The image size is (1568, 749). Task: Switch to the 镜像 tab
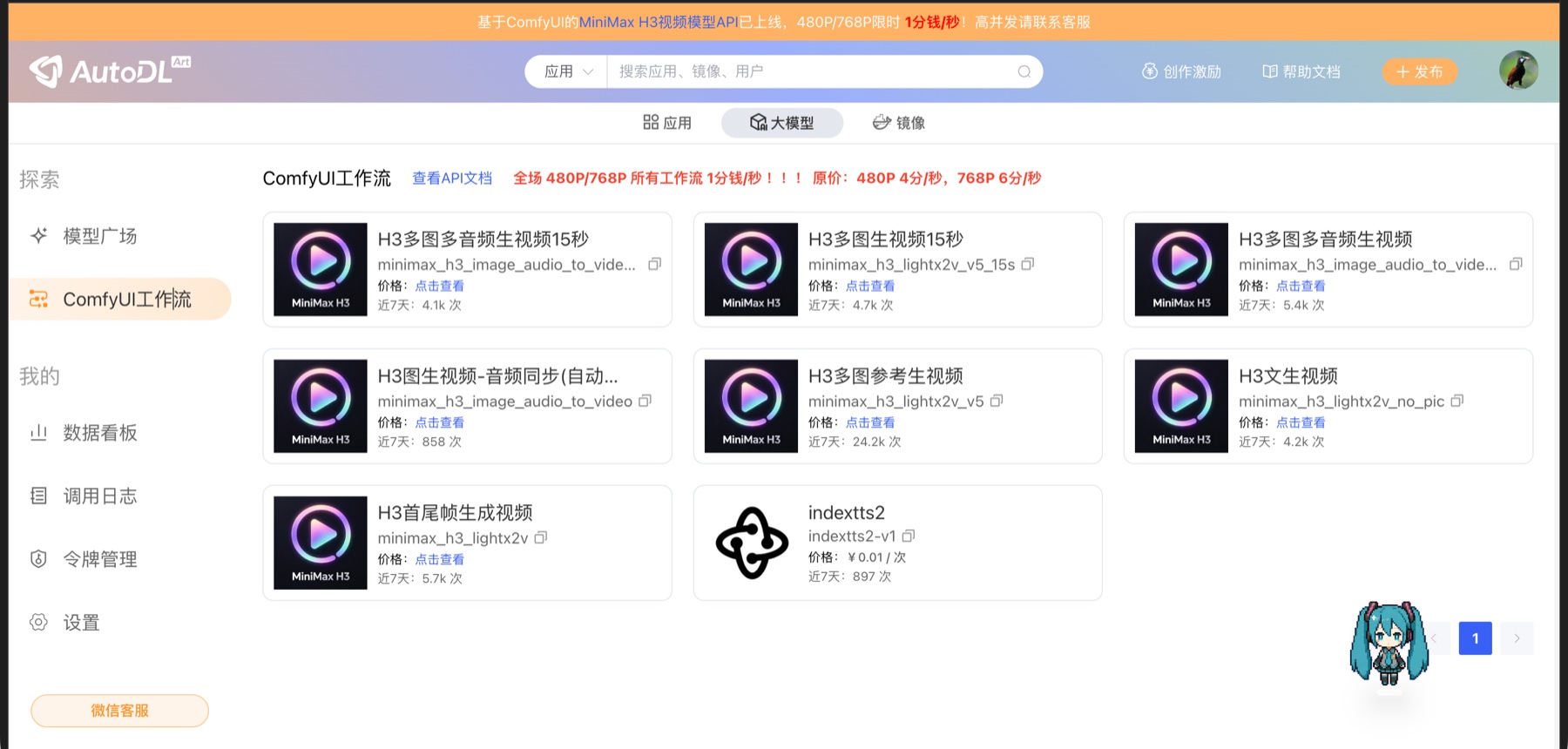(x=899, y=123)
